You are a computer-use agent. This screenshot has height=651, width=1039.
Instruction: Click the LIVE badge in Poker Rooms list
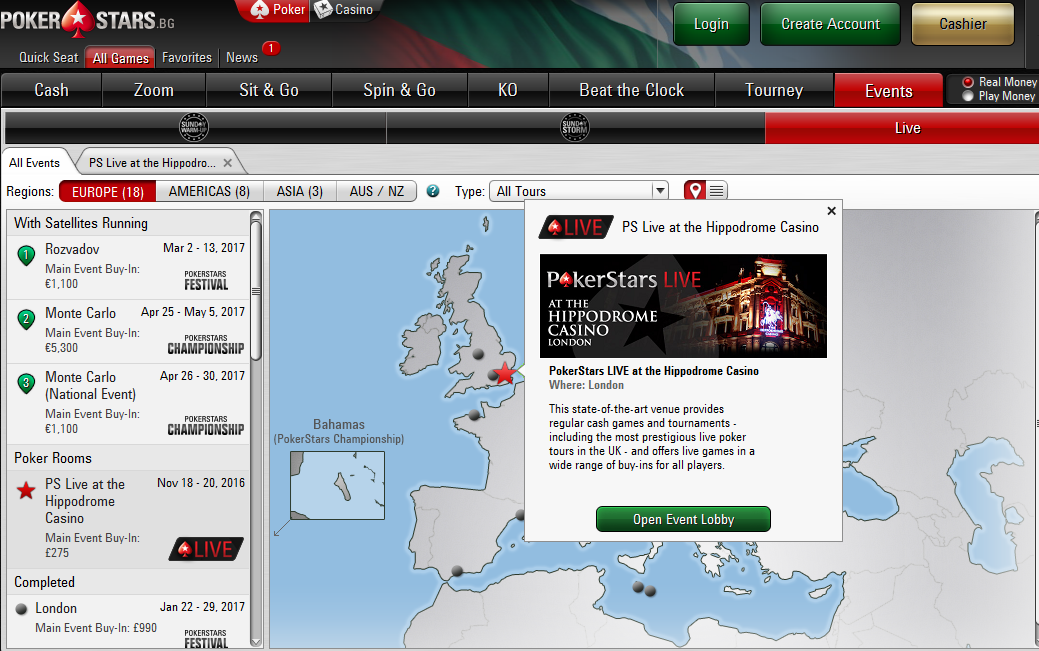(206, 549)
